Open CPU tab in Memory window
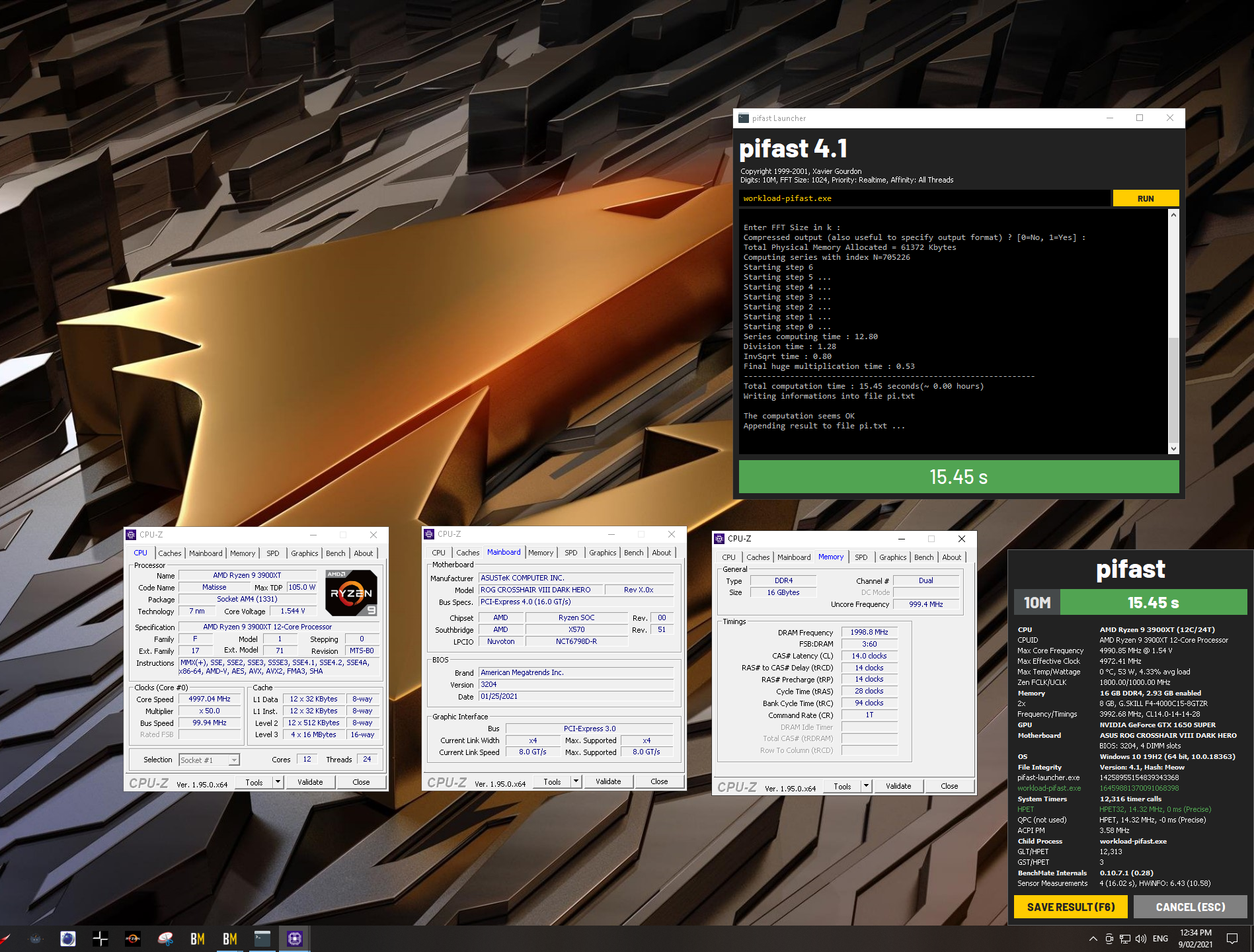This screenshot has height=952, width=1254. click(729, 557)
